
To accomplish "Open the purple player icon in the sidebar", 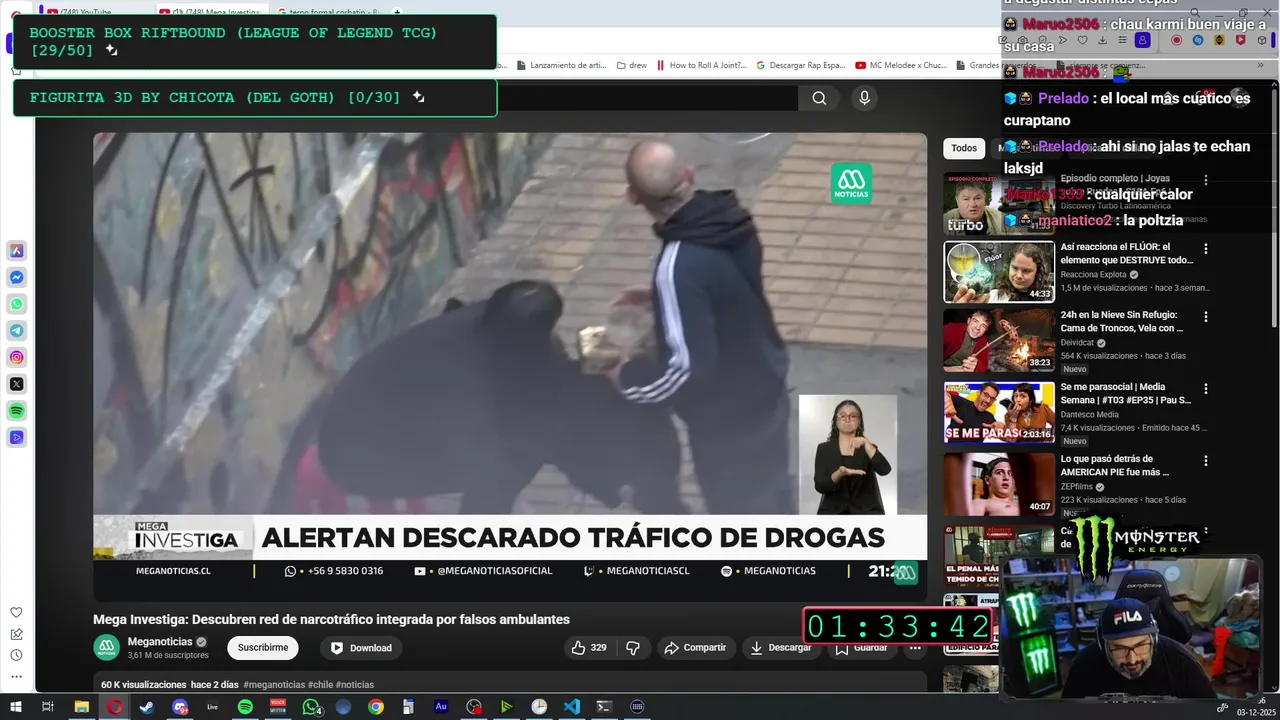I will click(17, 437).
